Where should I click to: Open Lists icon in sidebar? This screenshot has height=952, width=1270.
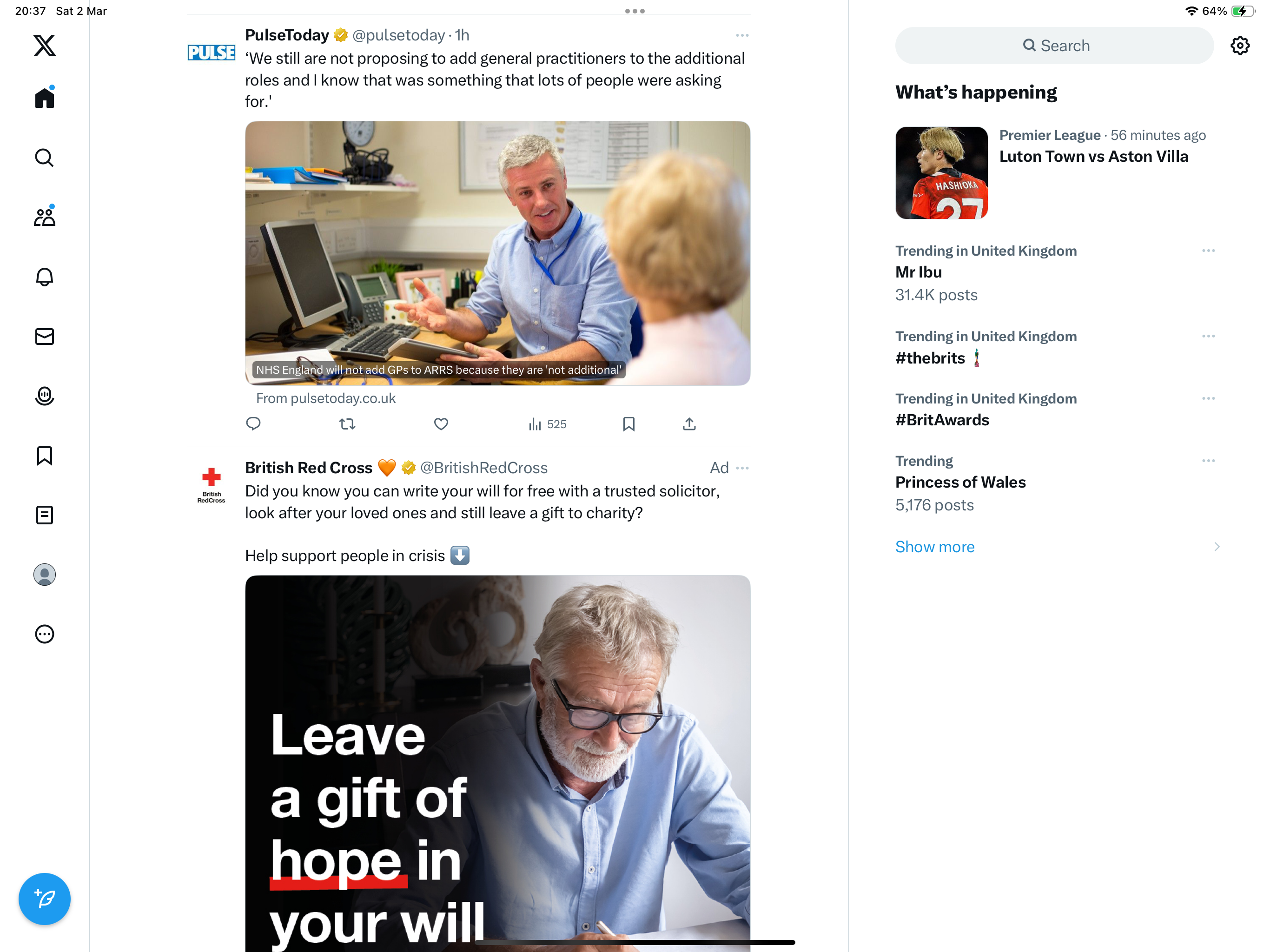click(x=44, y=515)
